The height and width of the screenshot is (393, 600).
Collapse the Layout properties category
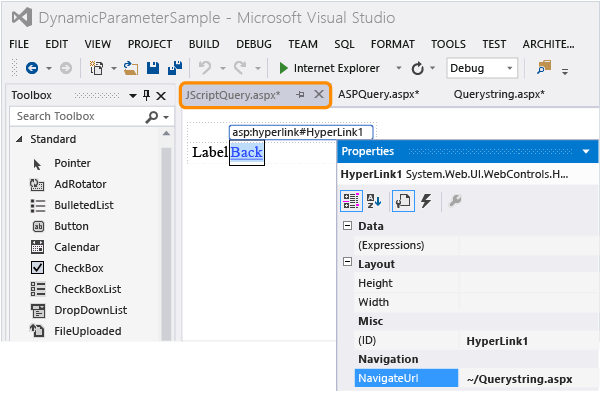tap(347, 263)
